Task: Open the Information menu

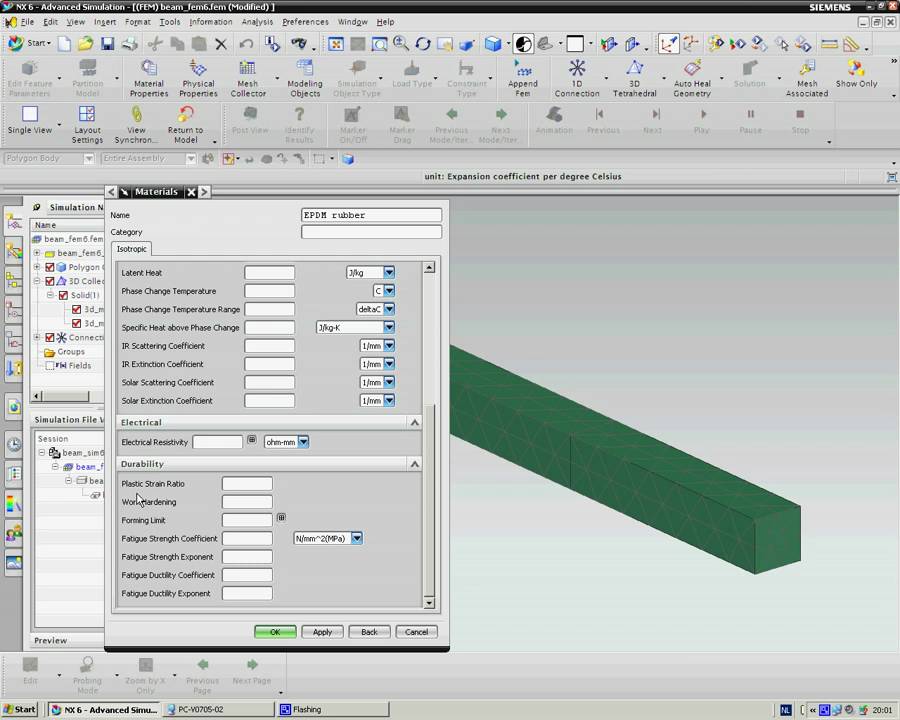Action: [211, 22]
